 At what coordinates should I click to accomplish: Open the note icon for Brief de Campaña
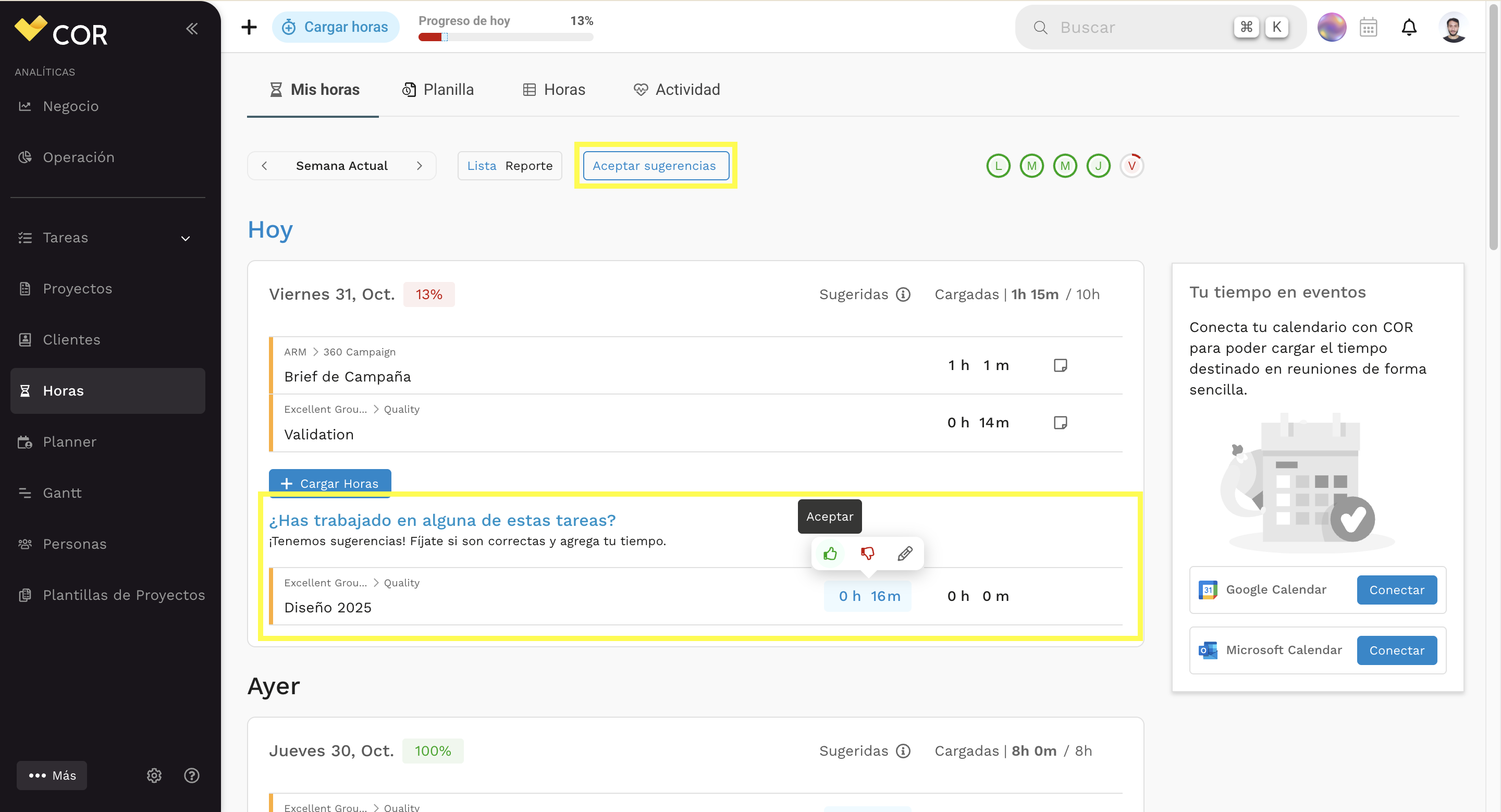pyautogui.click(x=1061, y=365)
